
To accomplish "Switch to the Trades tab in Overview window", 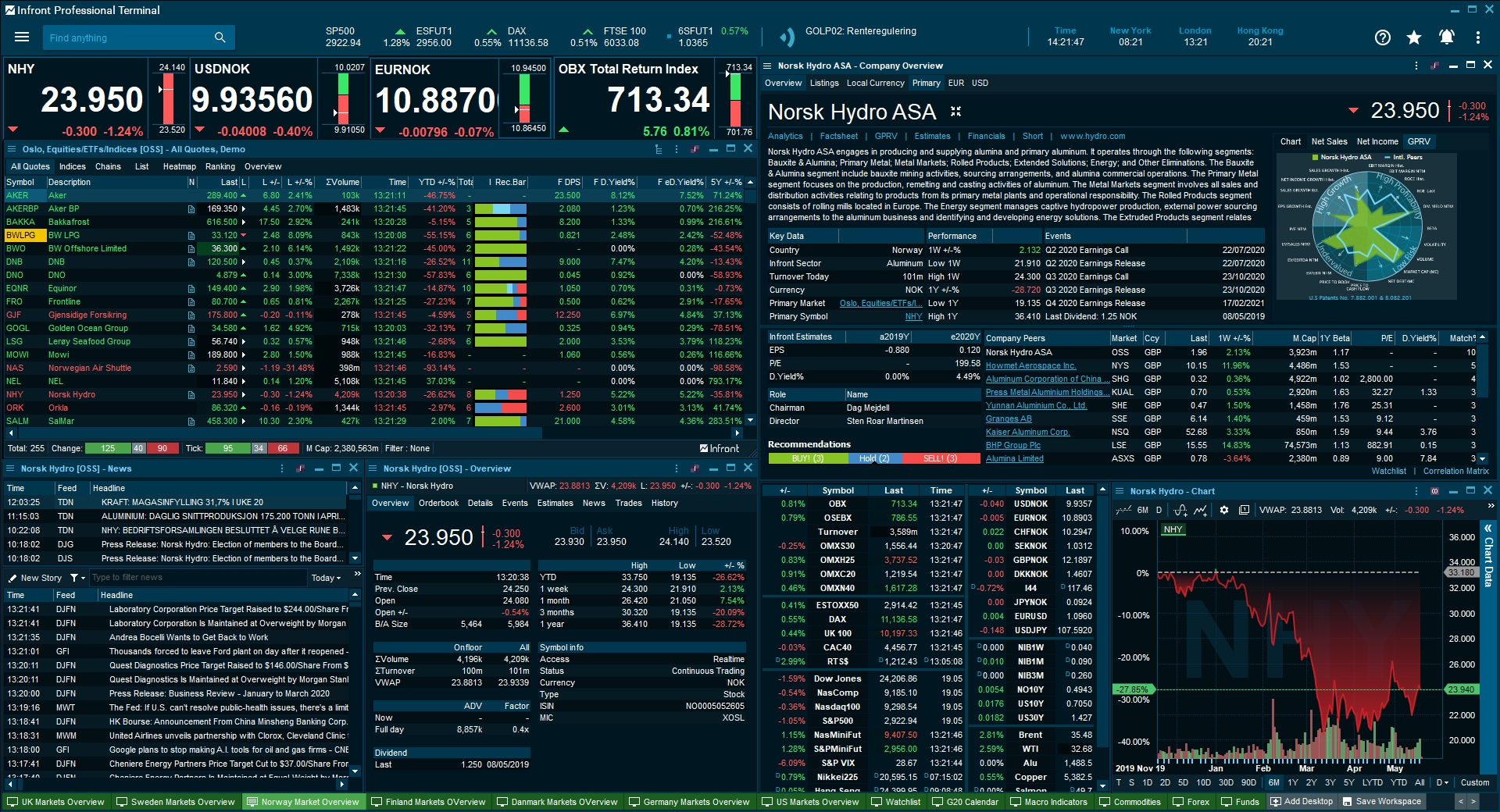I will (x=628, y=503).
